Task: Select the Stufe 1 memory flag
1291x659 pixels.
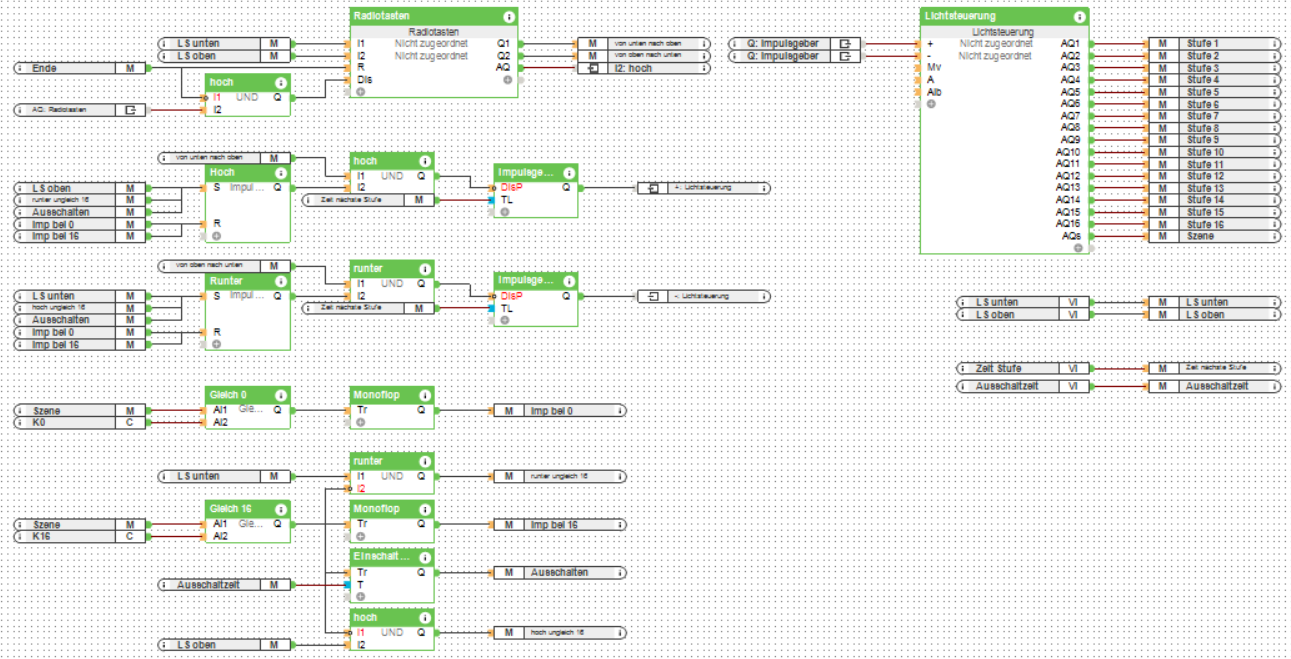Action: click(x=1214, y=44)
